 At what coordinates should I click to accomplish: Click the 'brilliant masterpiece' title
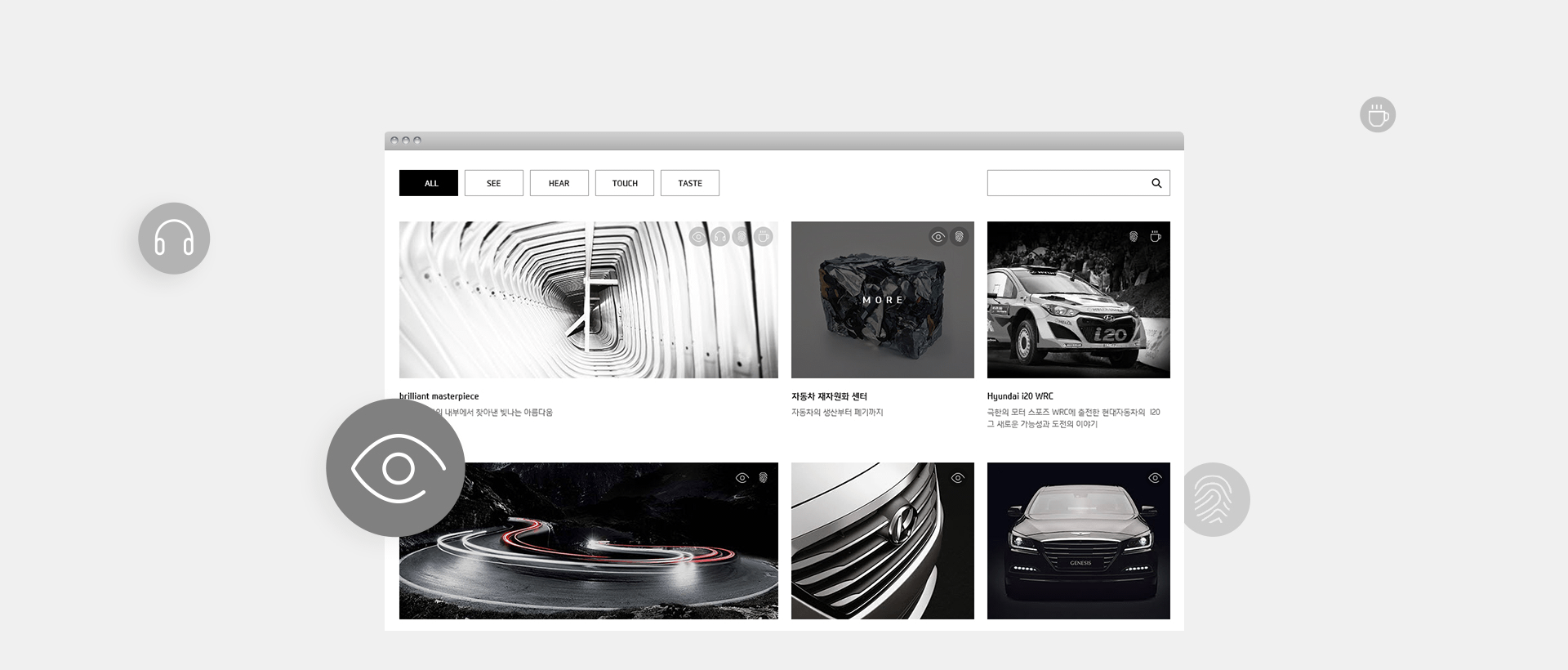[439, 396]
